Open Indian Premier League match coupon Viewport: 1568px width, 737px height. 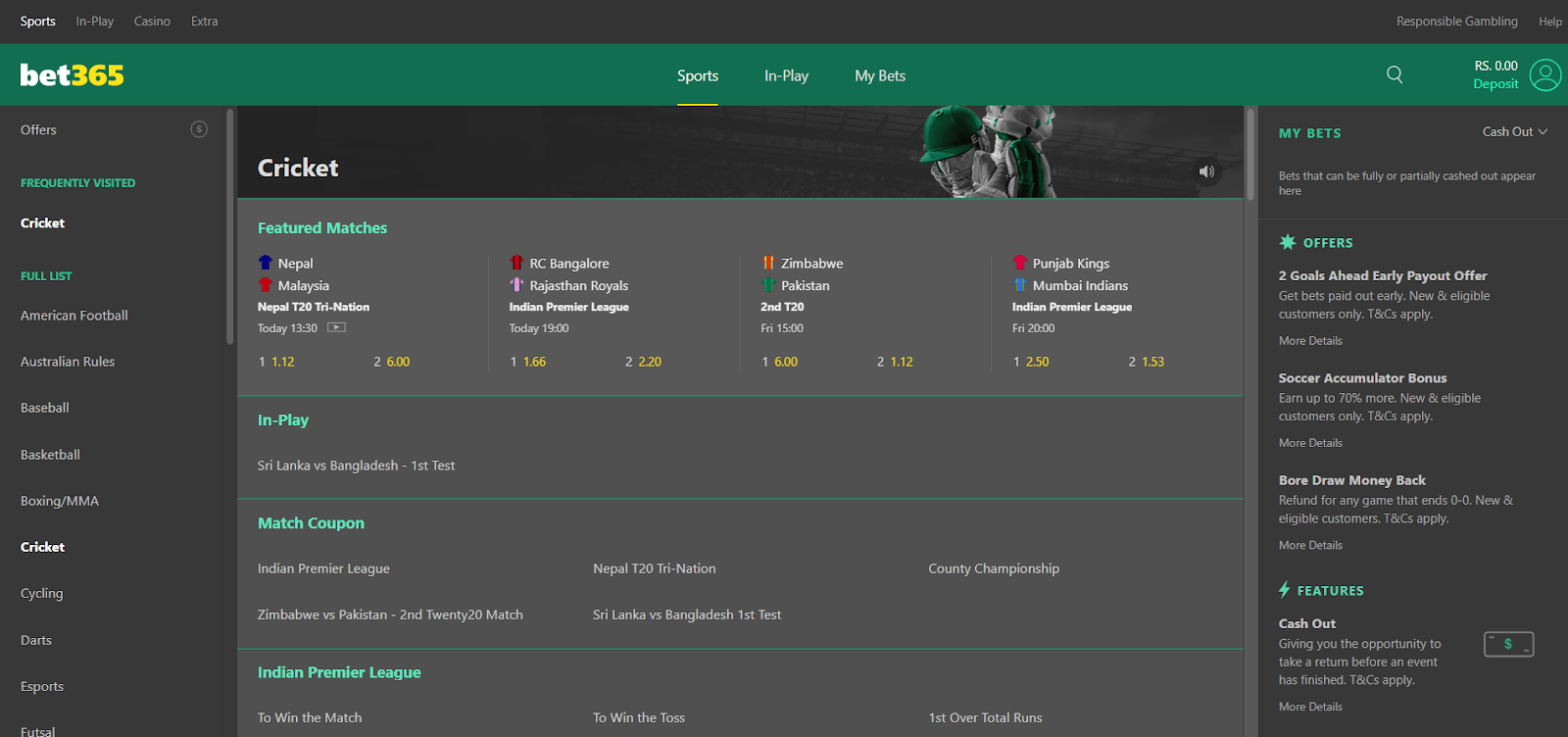point(323,568)
